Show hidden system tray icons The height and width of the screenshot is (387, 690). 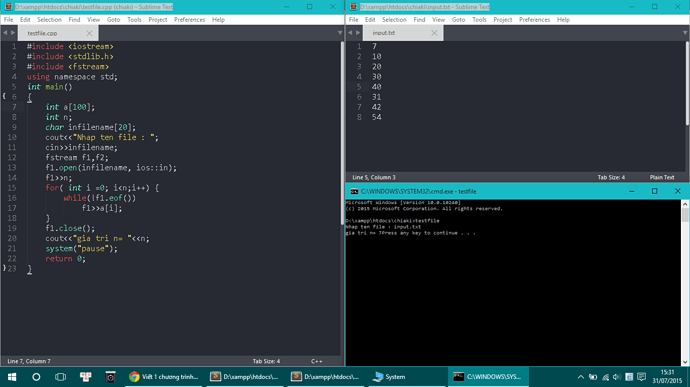coord(581,377)
